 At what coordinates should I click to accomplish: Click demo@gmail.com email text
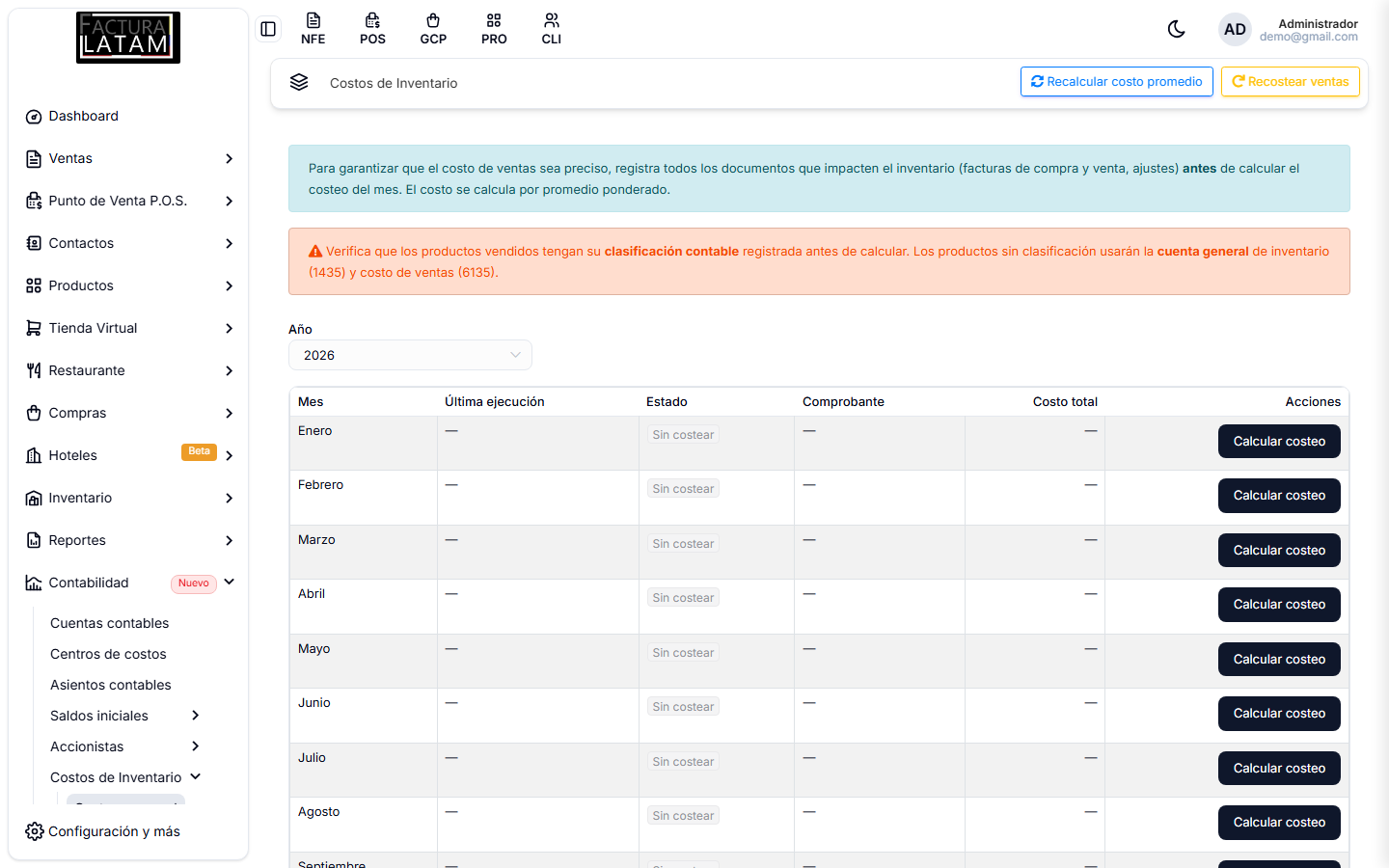1308,37
